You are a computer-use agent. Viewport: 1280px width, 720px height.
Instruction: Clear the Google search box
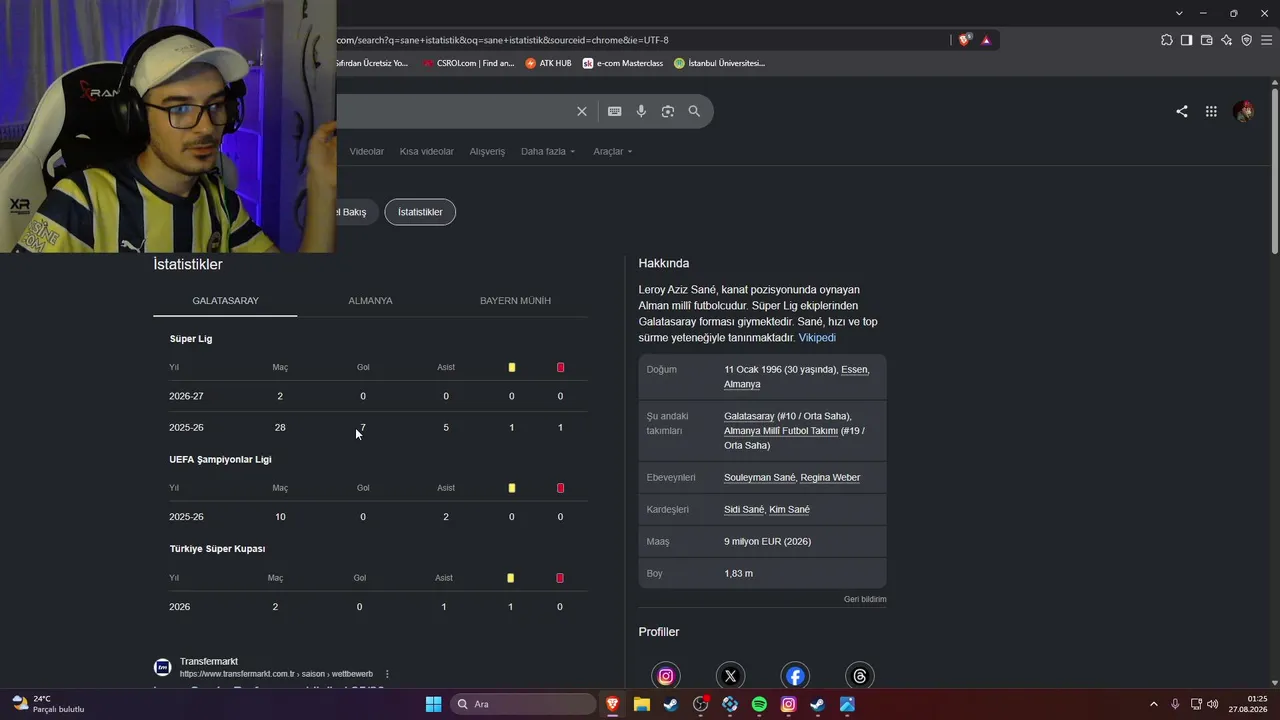(x=582, y=111)
